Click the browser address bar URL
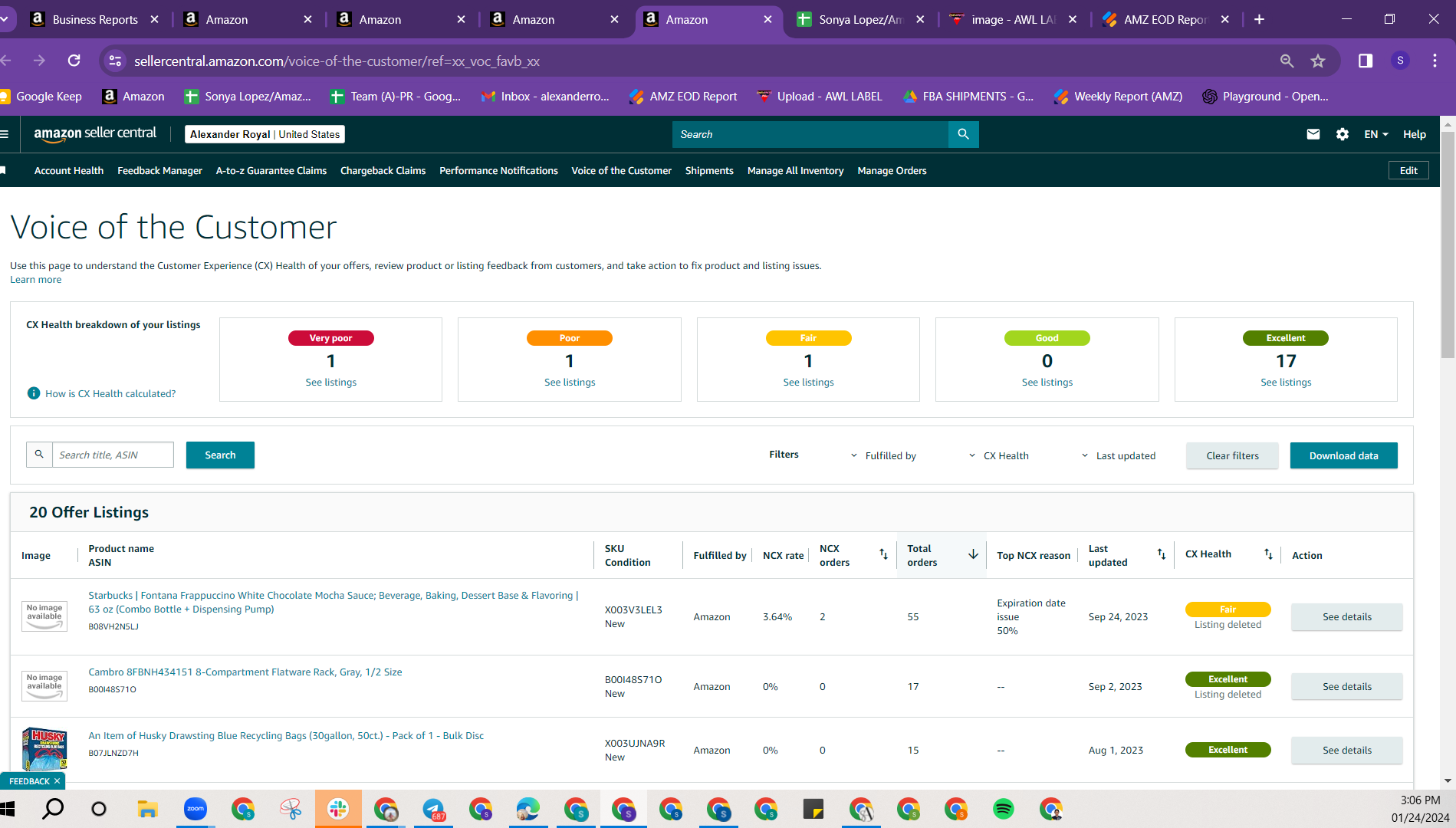Screen dimensions: 1456x828 [337, 61]
